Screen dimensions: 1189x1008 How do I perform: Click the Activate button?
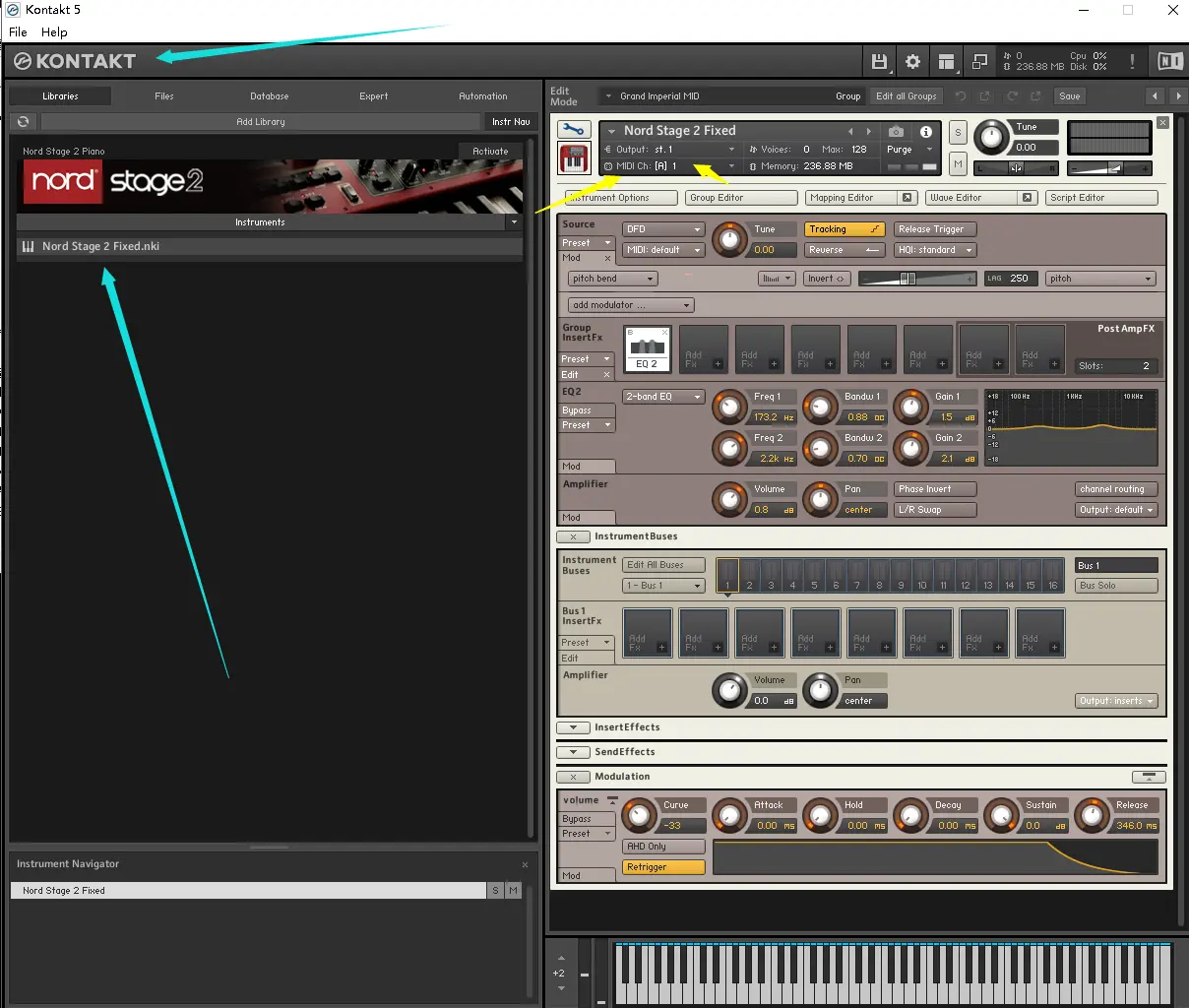tap(490, 151)
